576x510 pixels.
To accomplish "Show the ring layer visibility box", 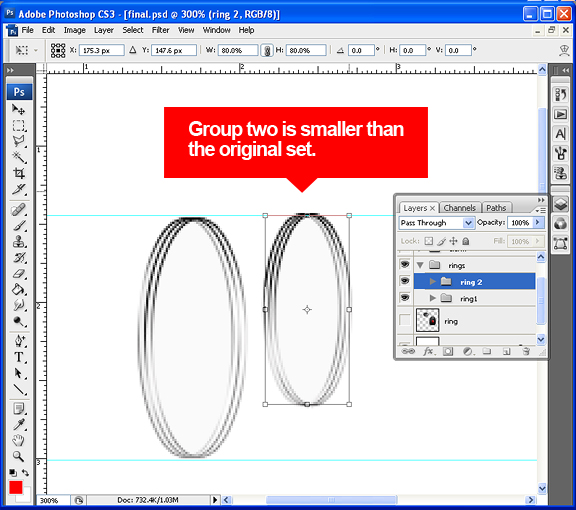I will 405,320.
